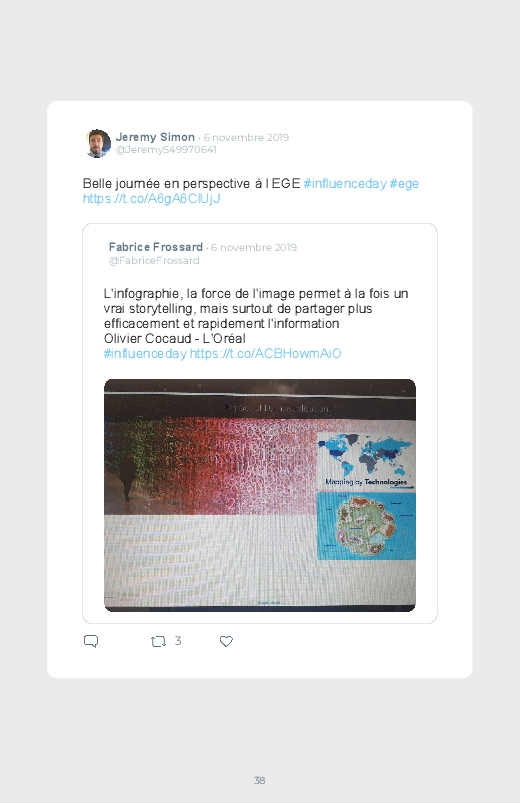
Task: Click the @FabriceFrossard handle
Action: (154, 260)
